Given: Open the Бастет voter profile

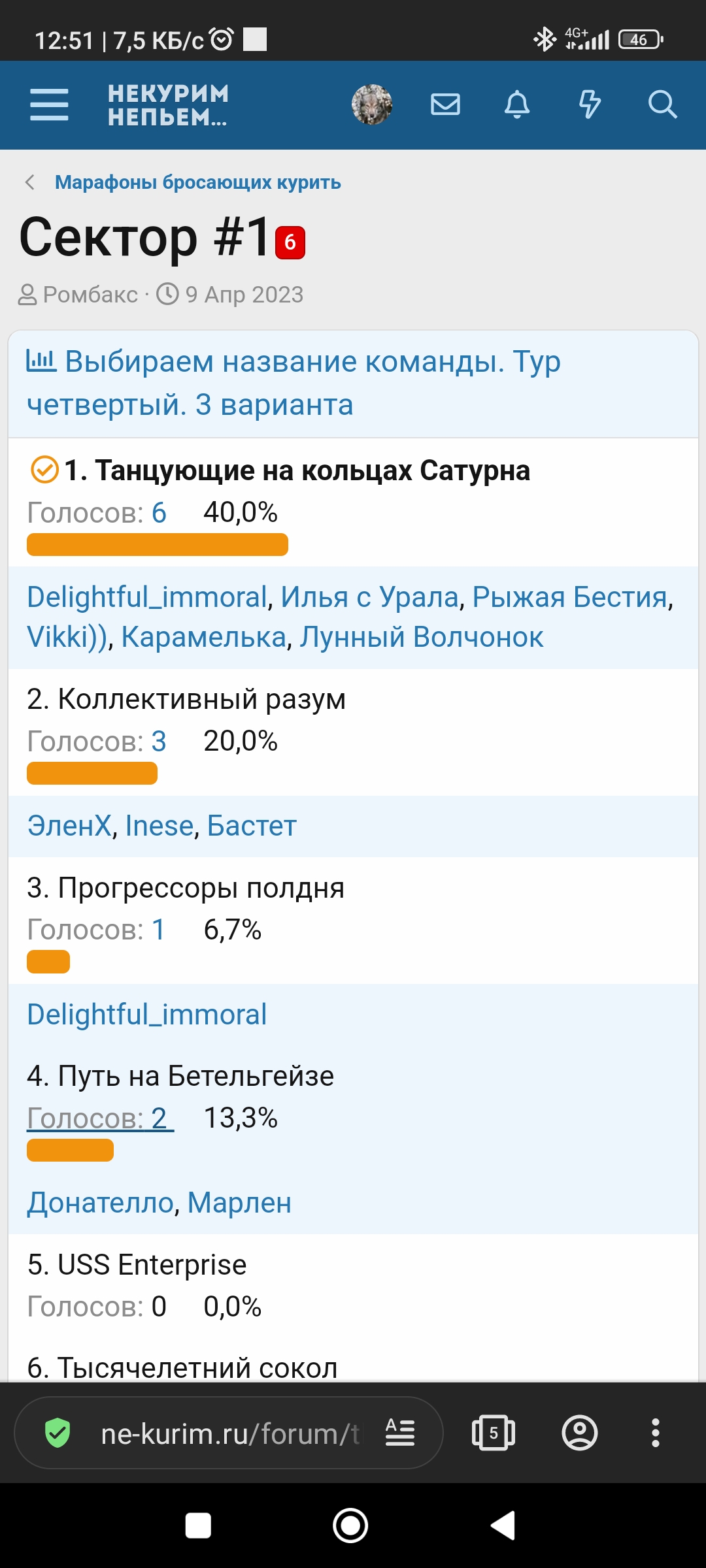Looking at the screenshot, I should [x=252, y=826].
